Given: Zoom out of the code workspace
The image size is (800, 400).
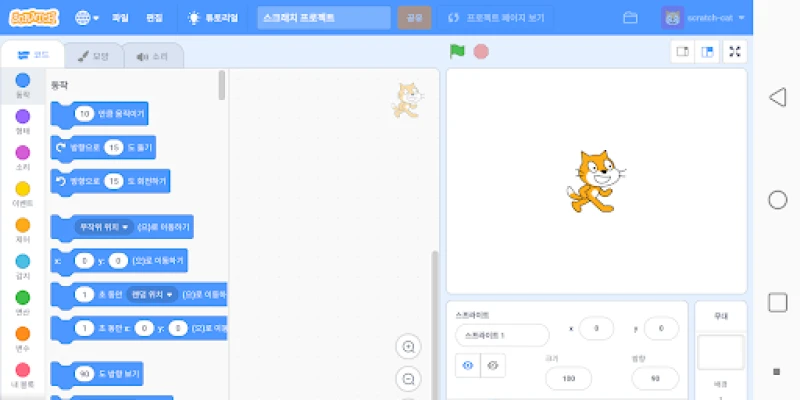Looking at the screenshot, I should click(x=408, y=379).
